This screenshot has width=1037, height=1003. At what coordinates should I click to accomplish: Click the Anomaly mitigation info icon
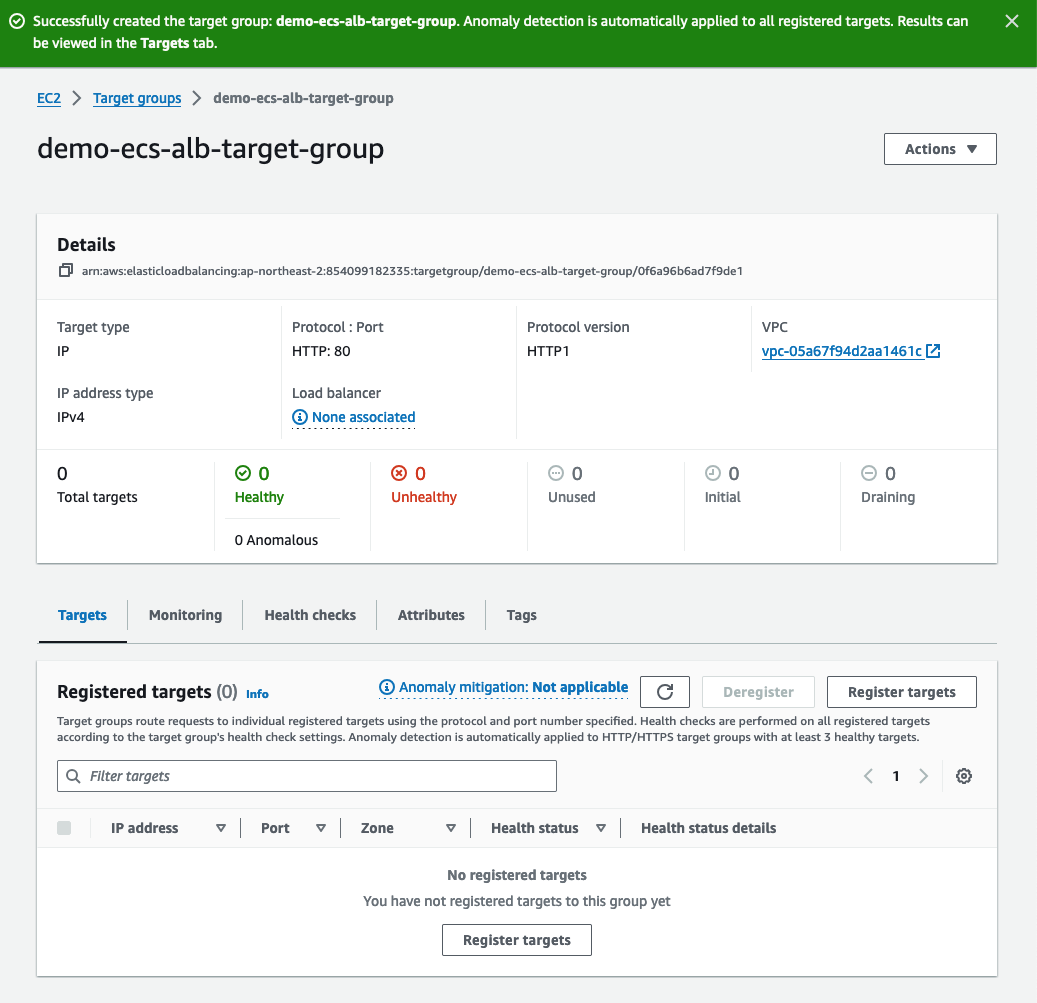tap(386, 688)
